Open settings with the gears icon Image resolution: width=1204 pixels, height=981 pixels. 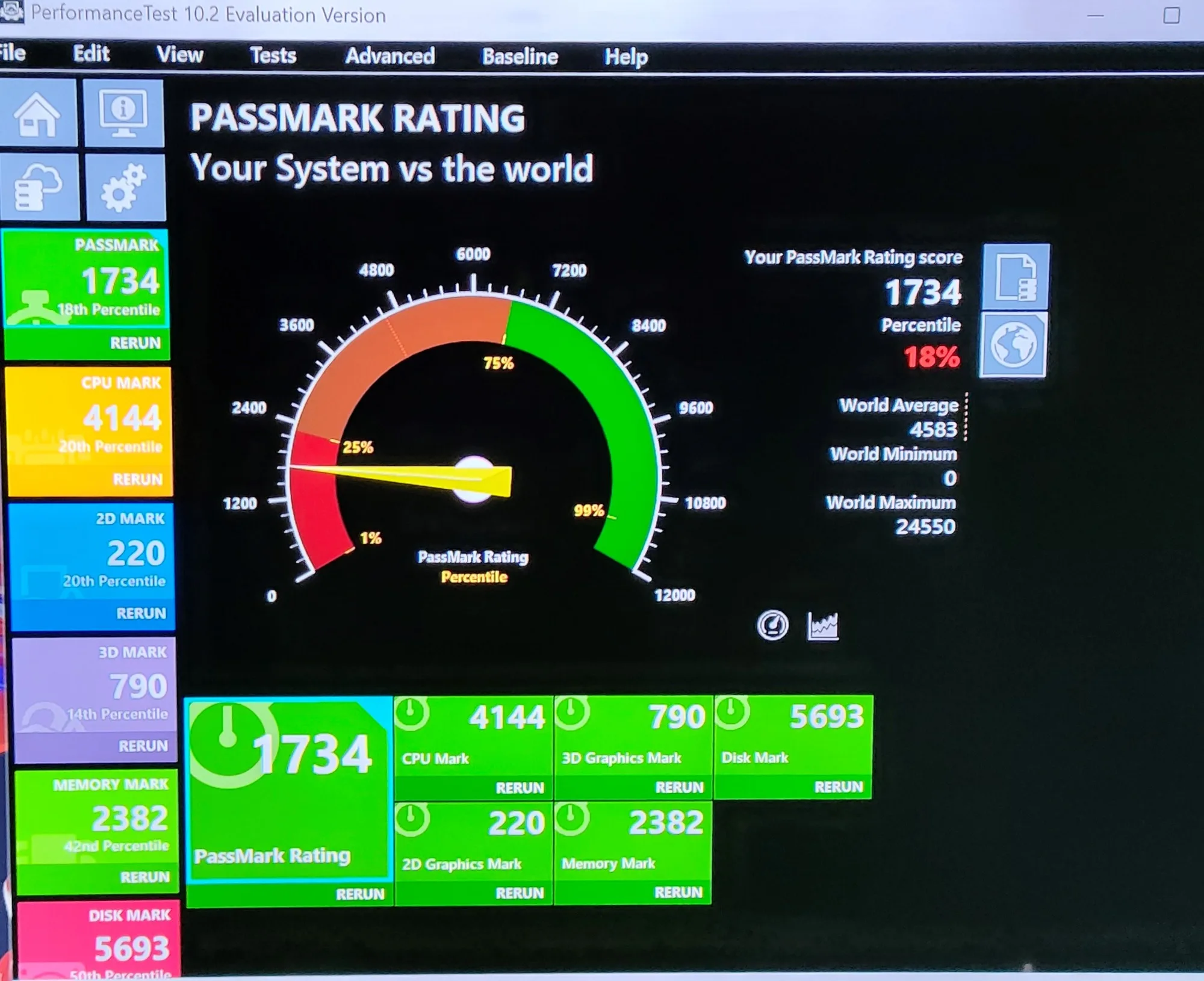[x=125, y=188]
